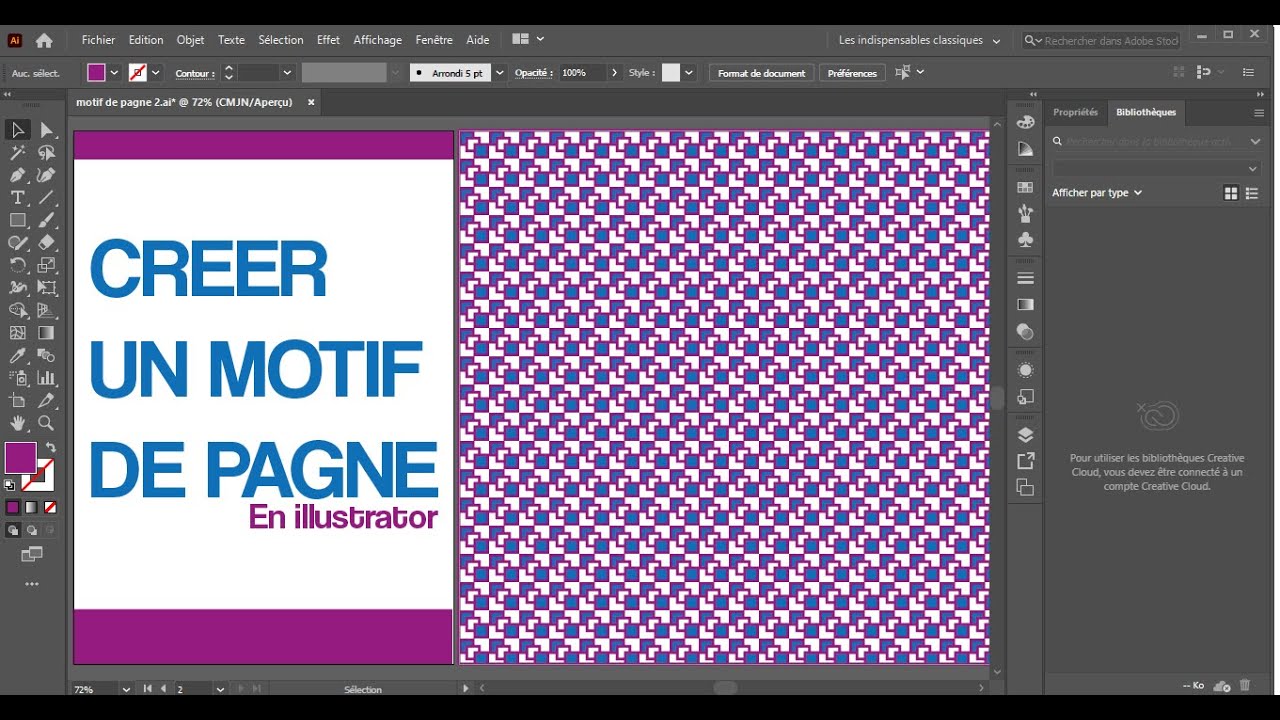Select the Eyedropper tool
The height and width of the screenshot is (720, 1280).
point(17,356)
